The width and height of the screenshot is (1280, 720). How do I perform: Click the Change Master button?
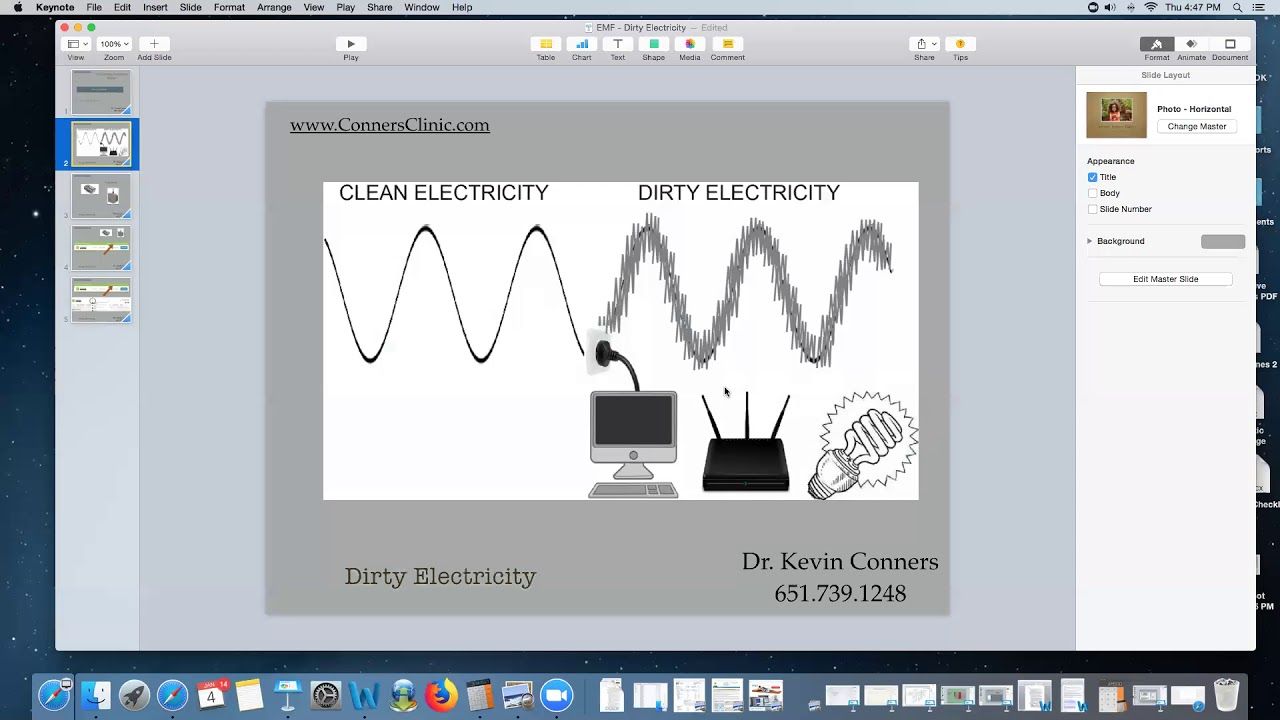(x=1196, y=127)
